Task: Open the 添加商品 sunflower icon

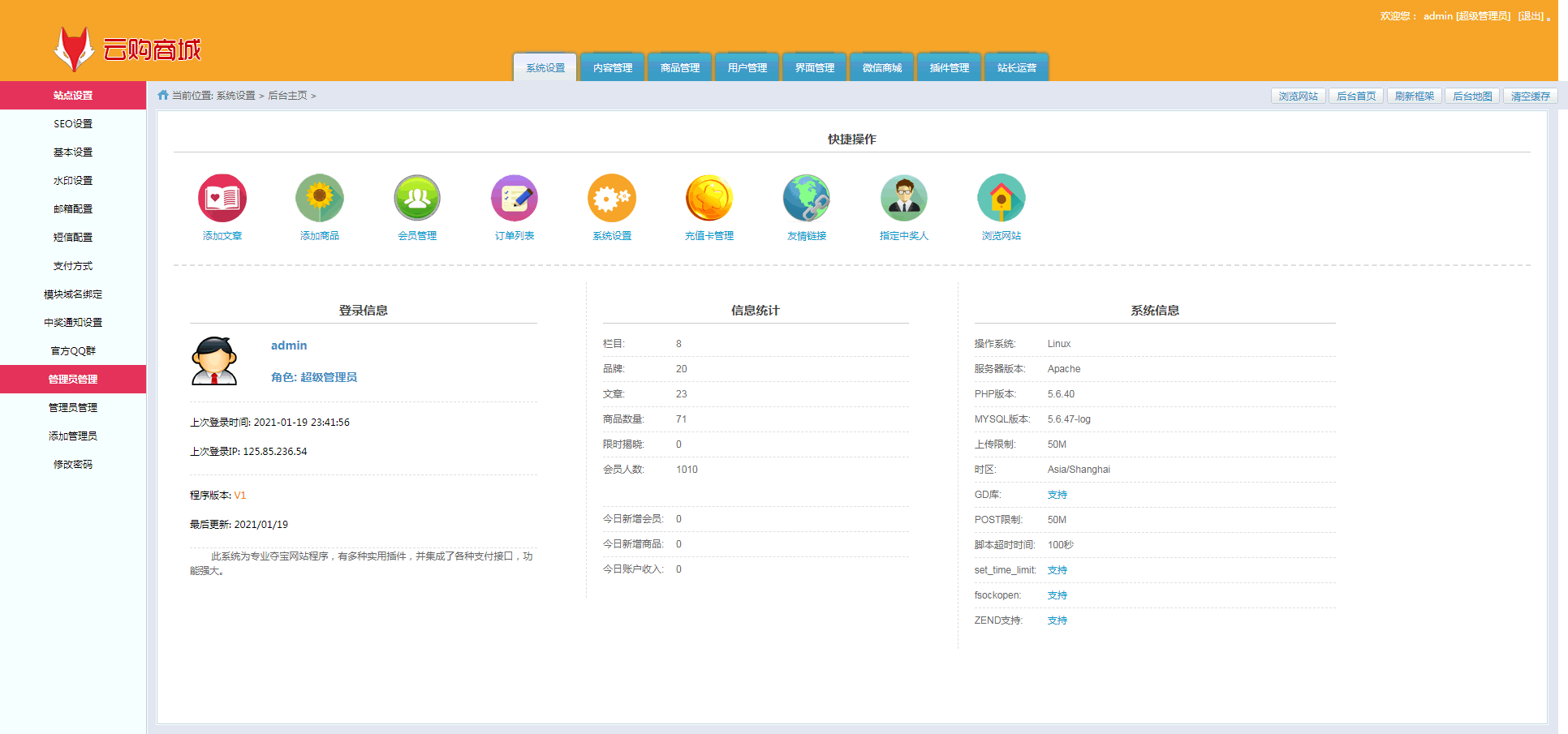Action: click(x=319, y=198)
